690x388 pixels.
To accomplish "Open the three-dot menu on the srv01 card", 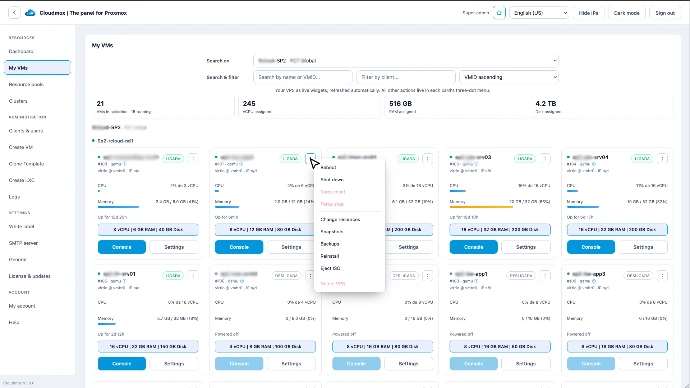I will 193,276.
